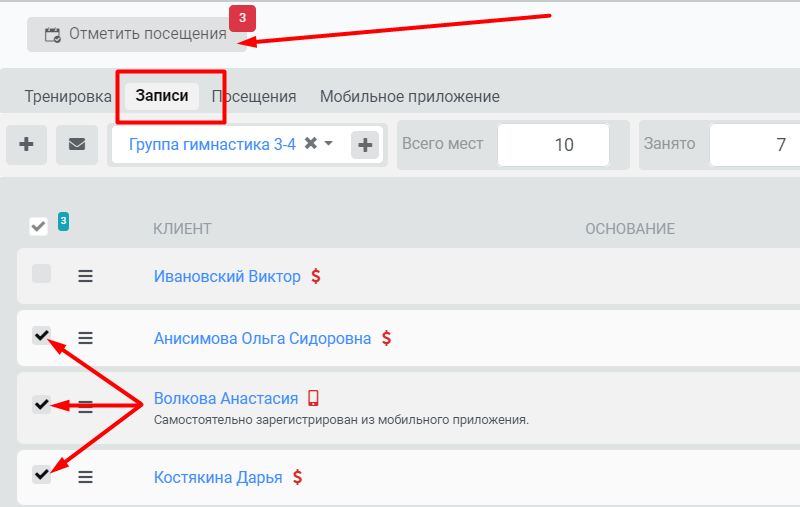Open client Анисимова Ольга Сидоровна
The height and width of the screenshot is (507, 800).
262,339
